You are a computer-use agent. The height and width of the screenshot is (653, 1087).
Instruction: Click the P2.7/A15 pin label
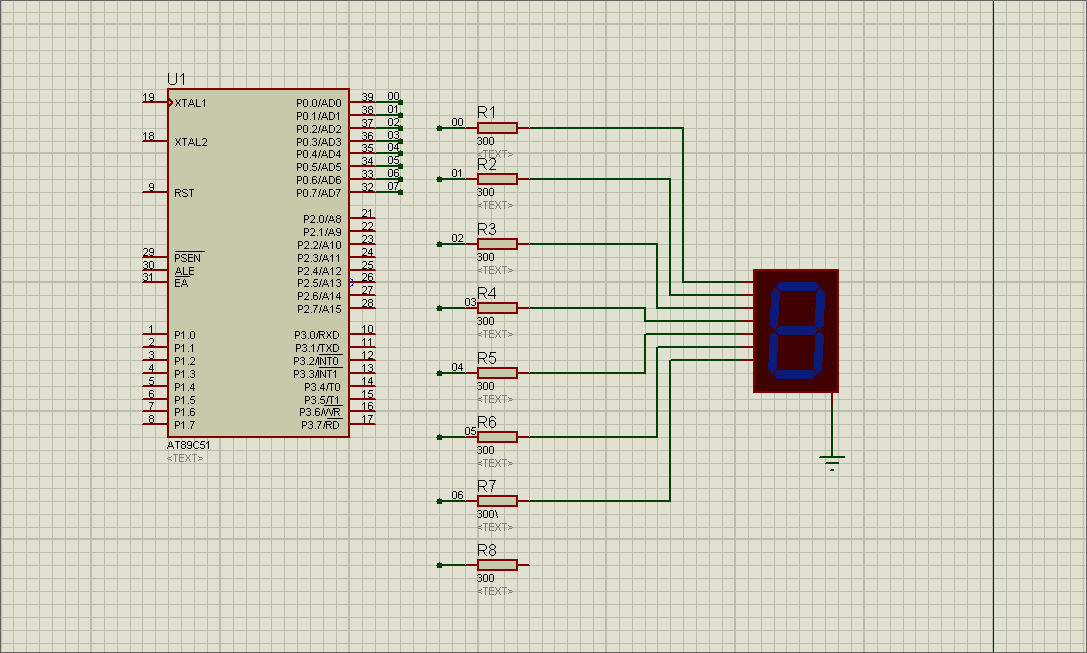(320, 309)
